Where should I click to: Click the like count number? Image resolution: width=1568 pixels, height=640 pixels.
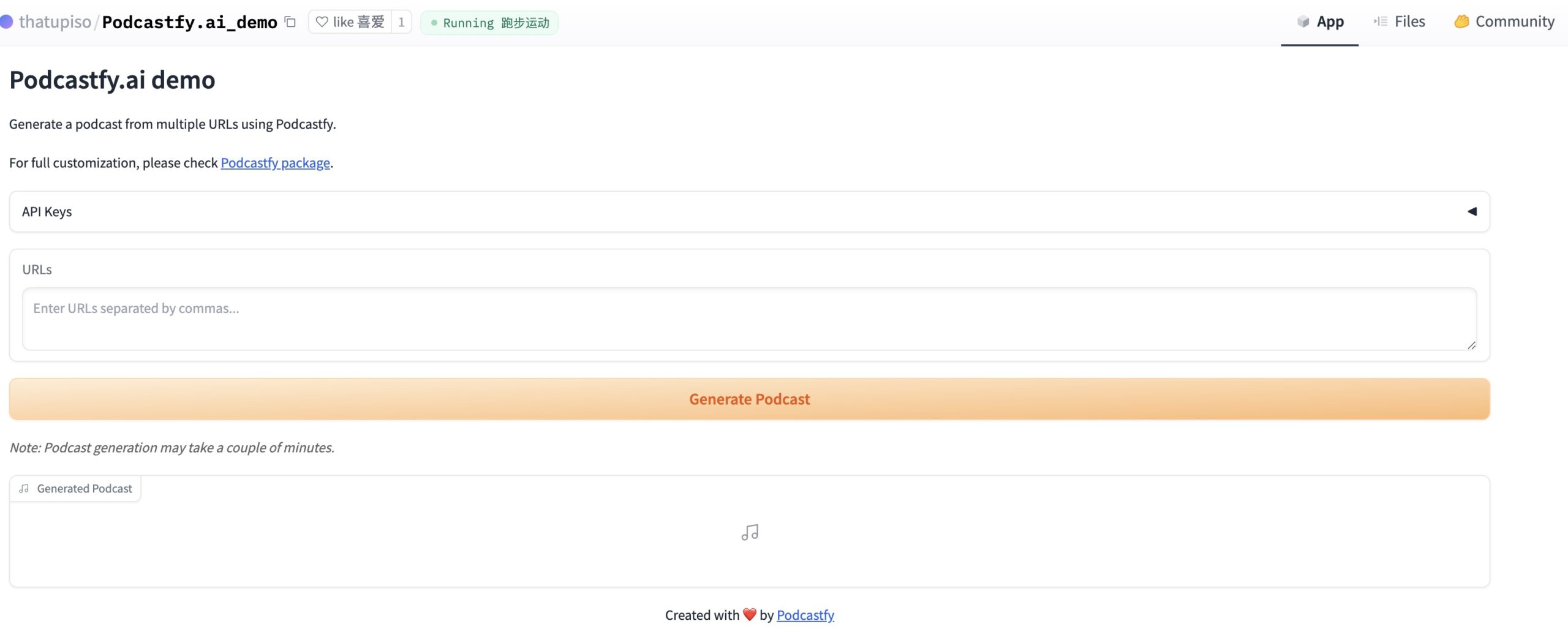[401, 22]
